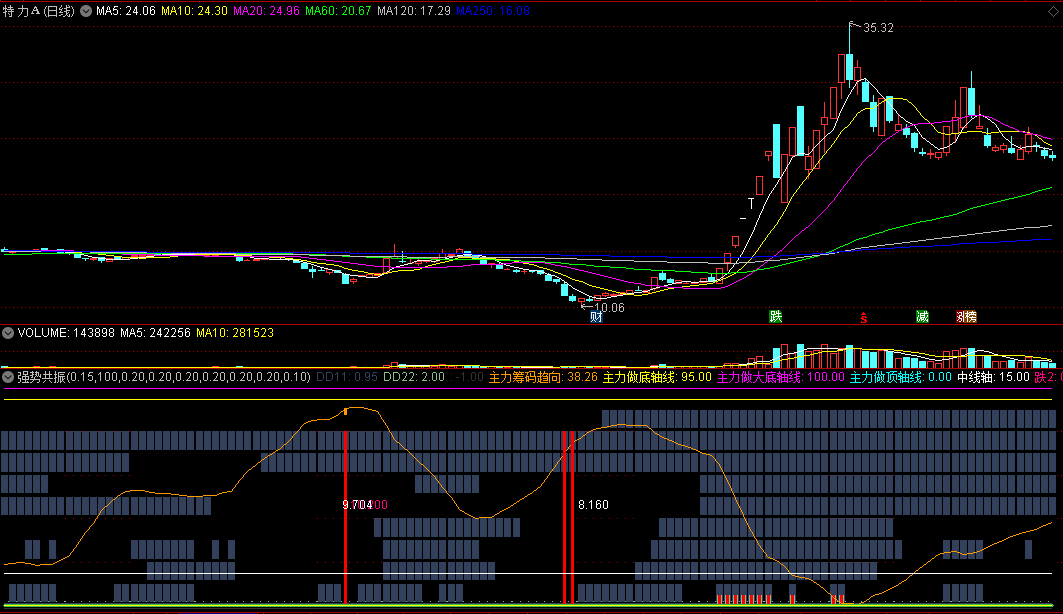Click the 35.32 high price label

click(x=878, y=28)
